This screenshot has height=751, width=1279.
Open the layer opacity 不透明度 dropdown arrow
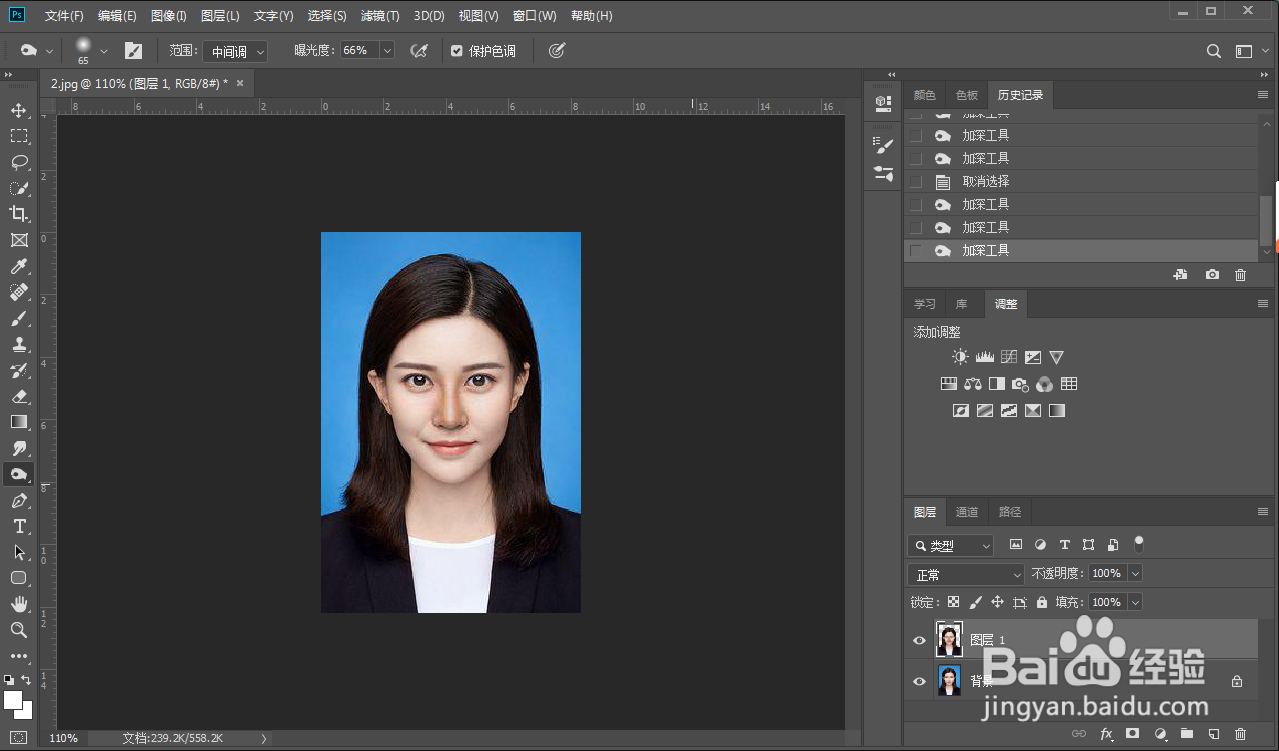(x=1134, y=574)
